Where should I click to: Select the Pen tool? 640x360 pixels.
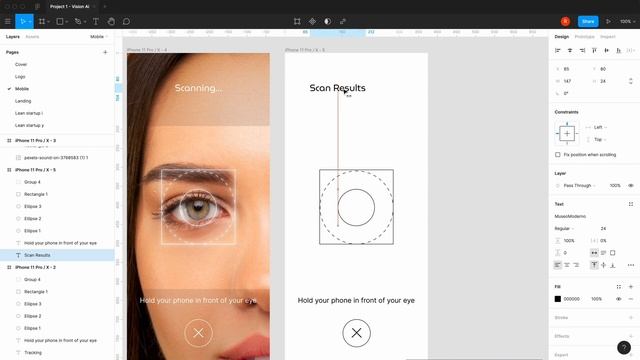click(78, 21)
